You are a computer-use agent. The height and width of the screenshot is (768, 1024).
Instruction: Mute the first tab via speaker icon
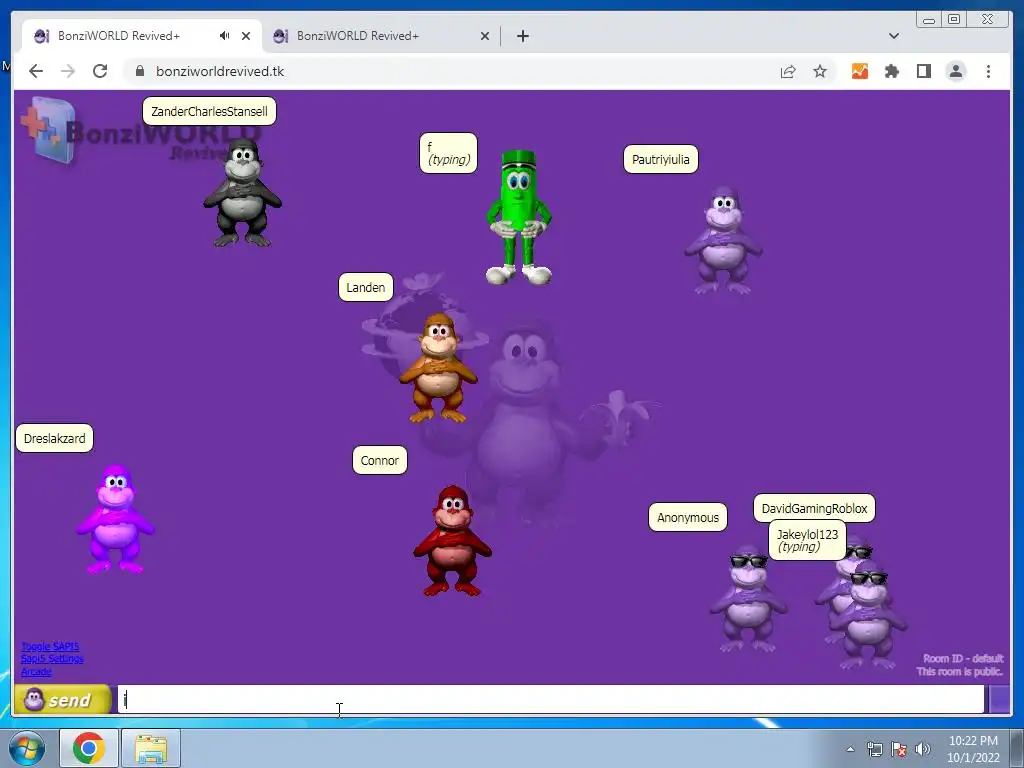tap(225, 36)
